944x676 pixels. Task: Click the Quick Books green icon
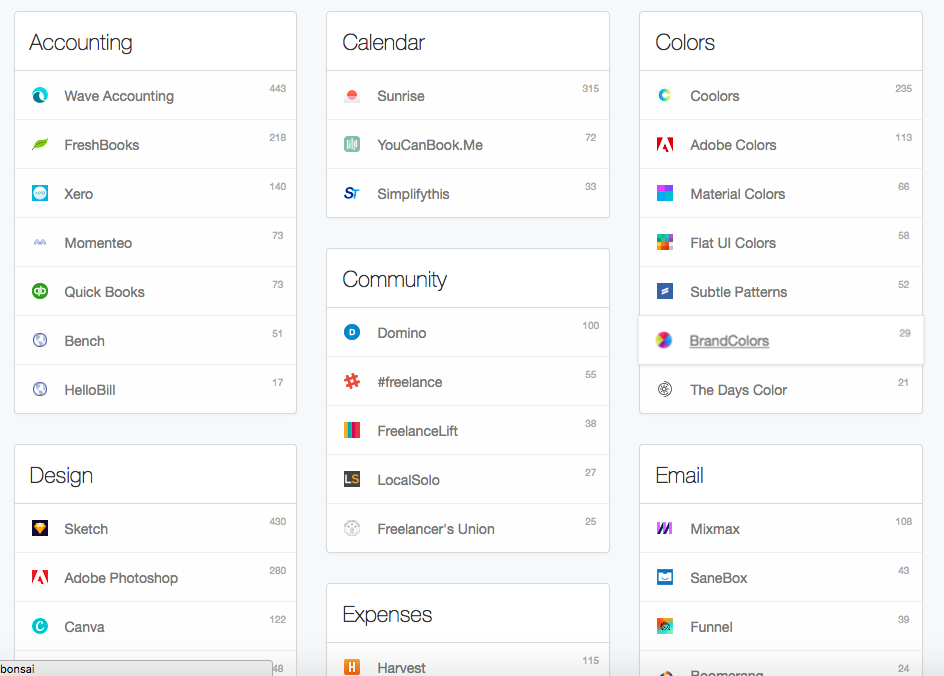click(x=40, y=291)
